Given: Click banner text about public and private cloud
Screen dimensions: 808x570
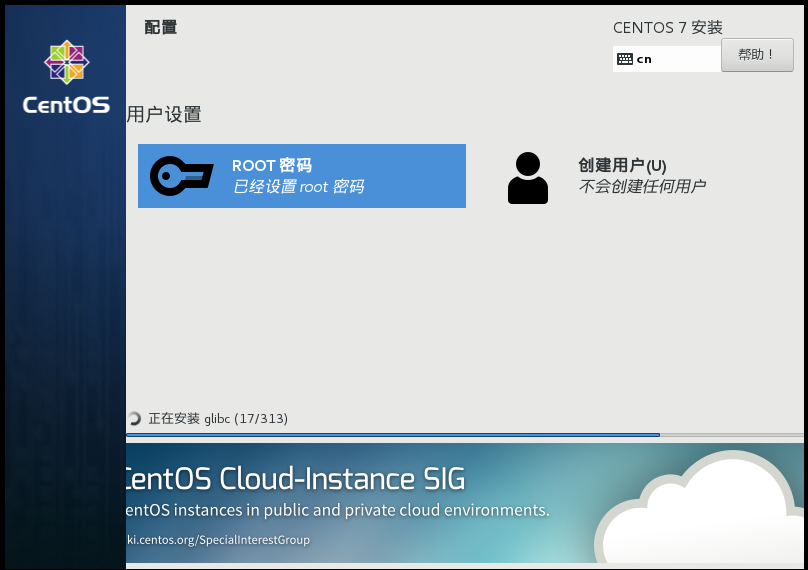Looking at the screenshot, I should click(x=338, y=510).
